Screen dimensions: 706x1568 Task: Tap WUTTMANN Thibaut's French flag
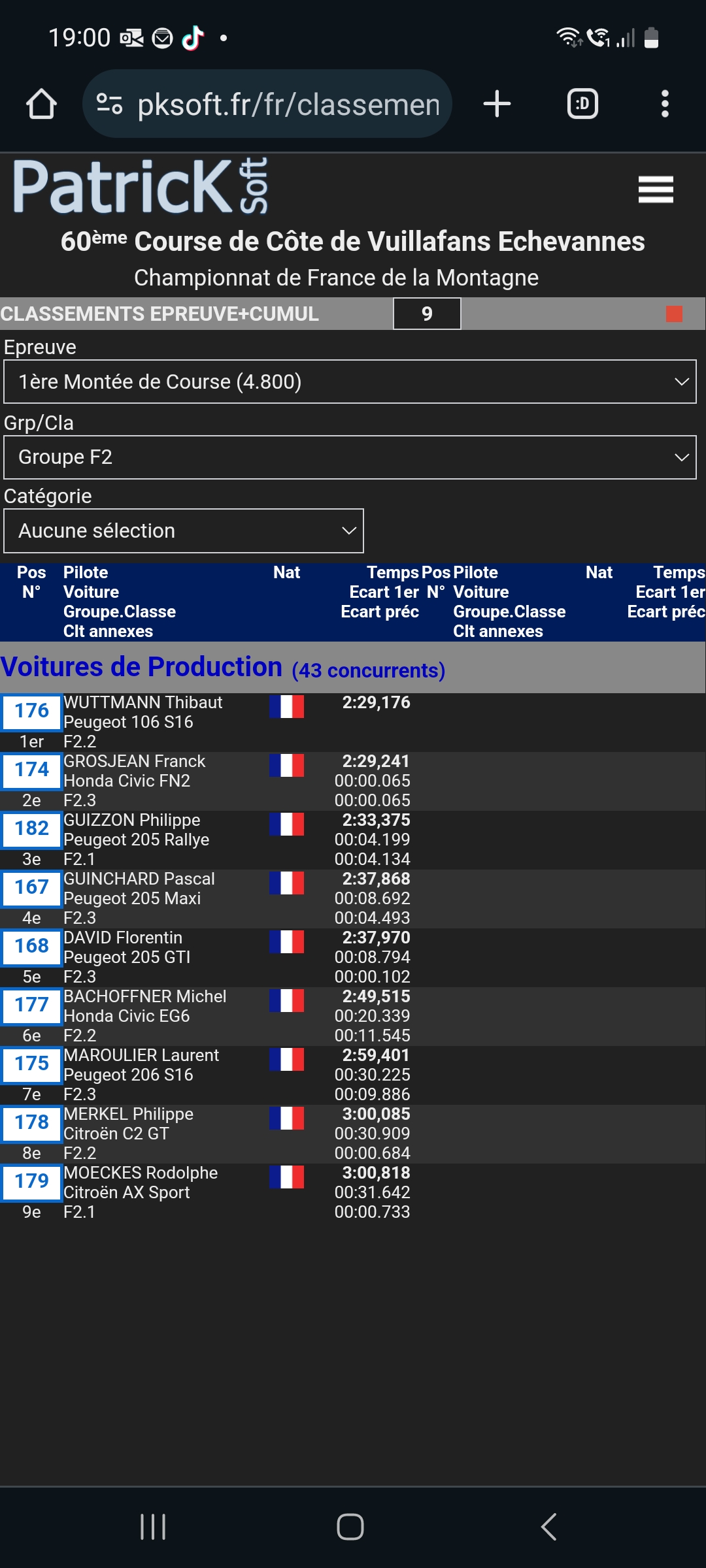(286, 706)
